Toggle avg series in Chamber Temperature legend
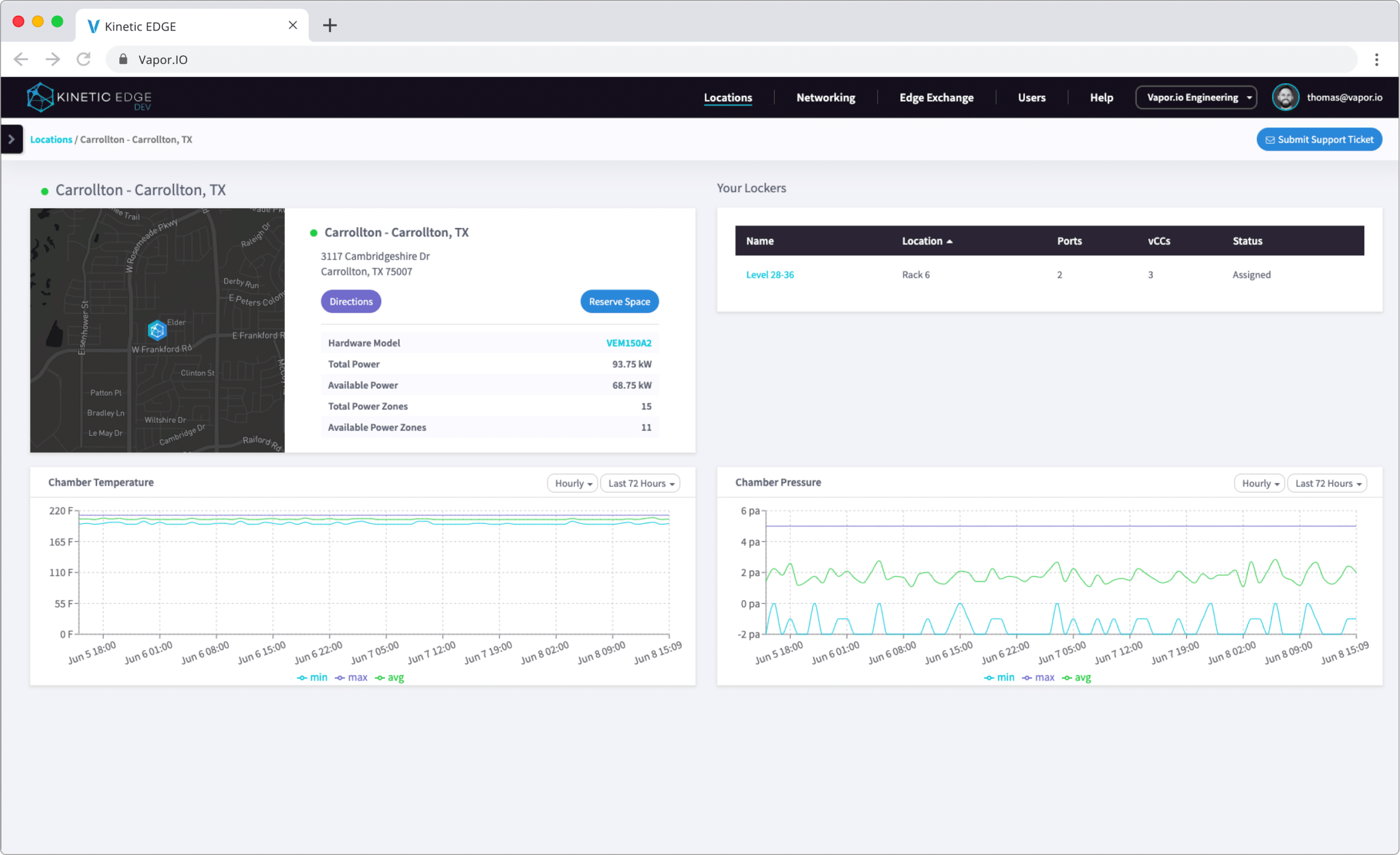1400x855 pixels. 390,678
